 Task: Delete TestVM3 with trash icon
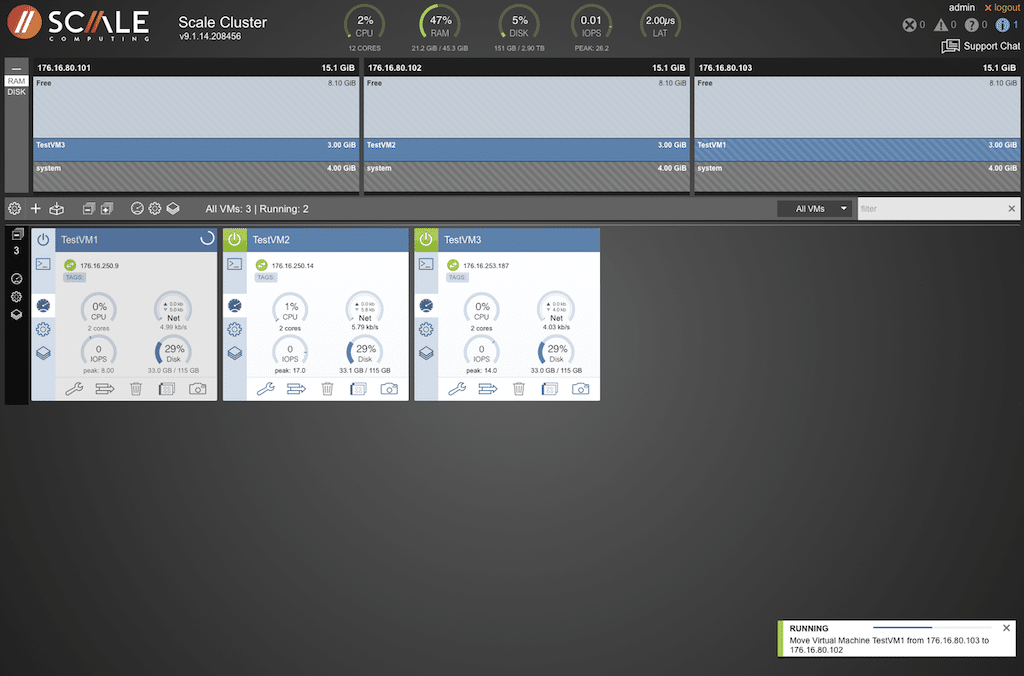coord(519,389)
